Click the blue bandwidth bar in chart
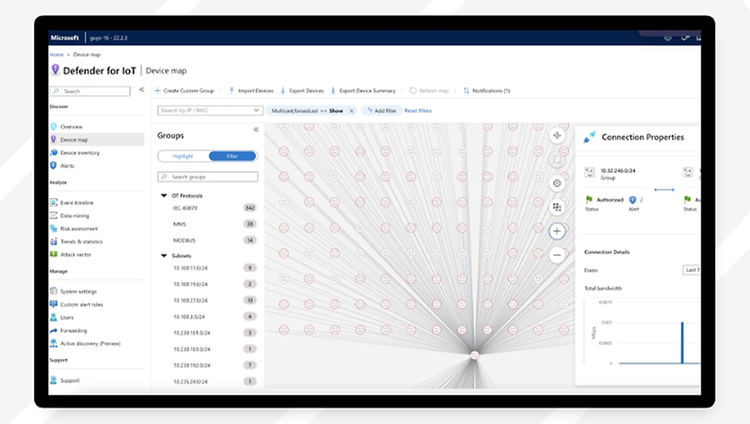Viewport: 750px width, 424px height. 682,343
